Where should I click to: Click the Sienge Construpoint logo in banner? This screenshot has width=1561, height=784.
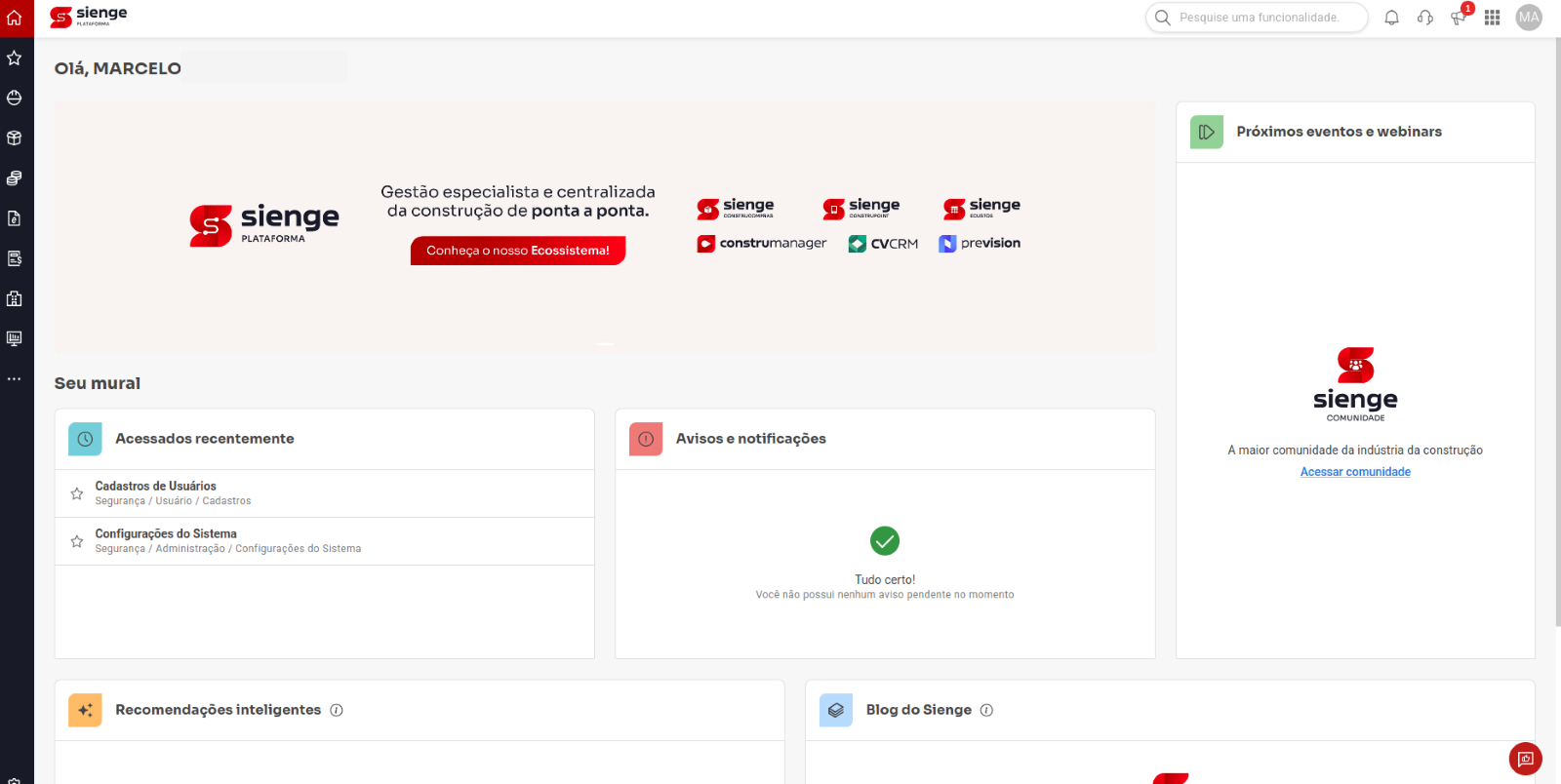pos(861,208)
